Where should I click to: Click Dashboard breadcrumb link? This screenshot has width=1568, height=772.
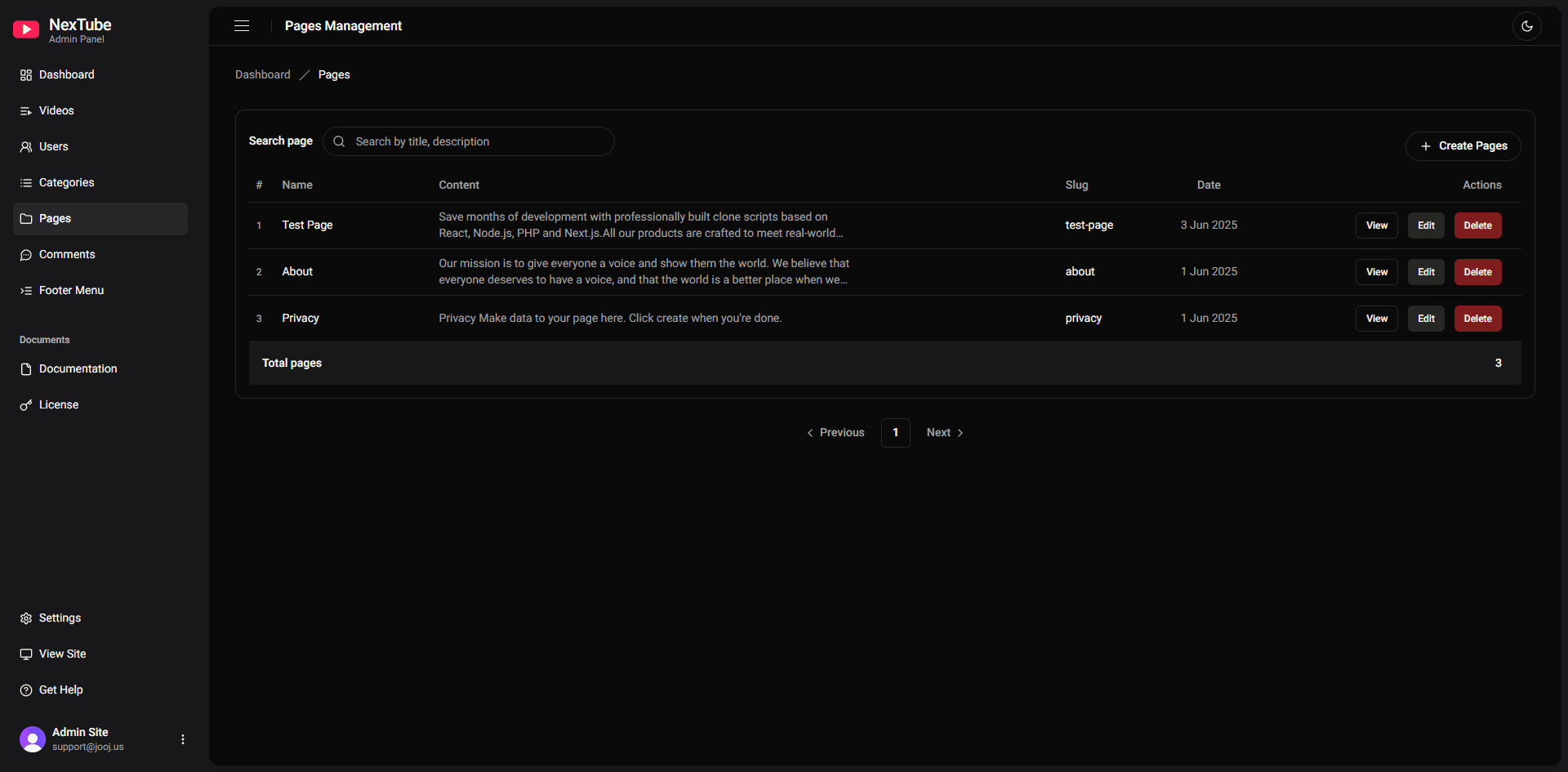[x=263, y=74]
